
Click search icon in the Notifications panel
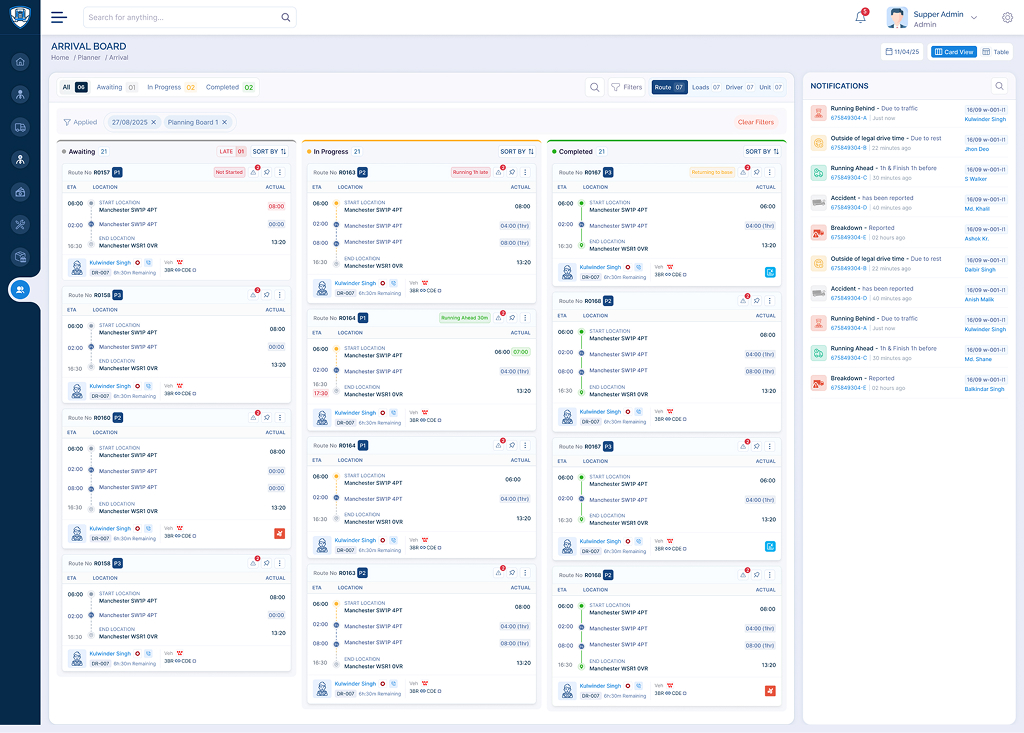pos(998,87)
